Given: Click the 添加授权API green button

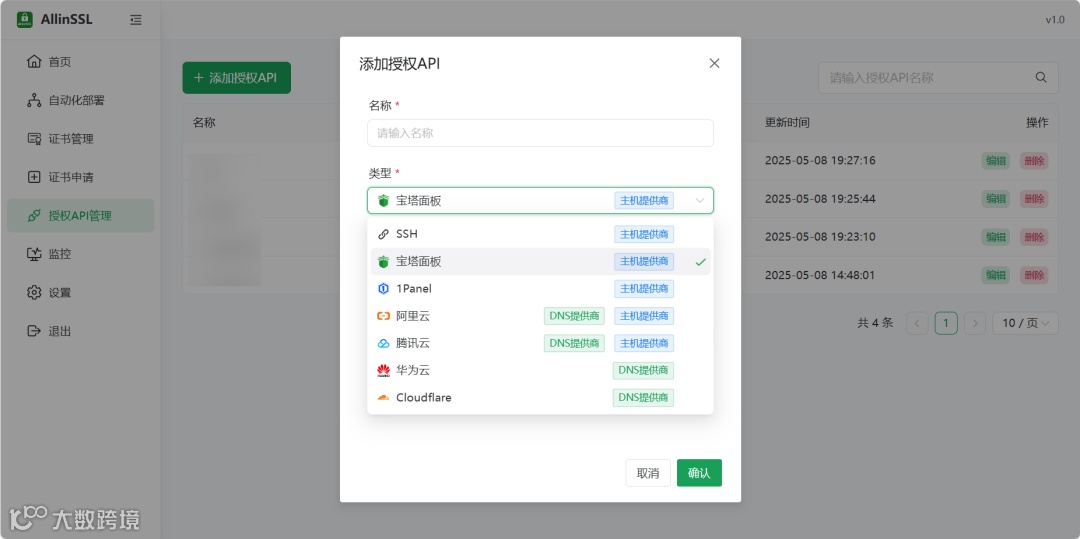Looking at the screenshot, I should pos(236,78).
